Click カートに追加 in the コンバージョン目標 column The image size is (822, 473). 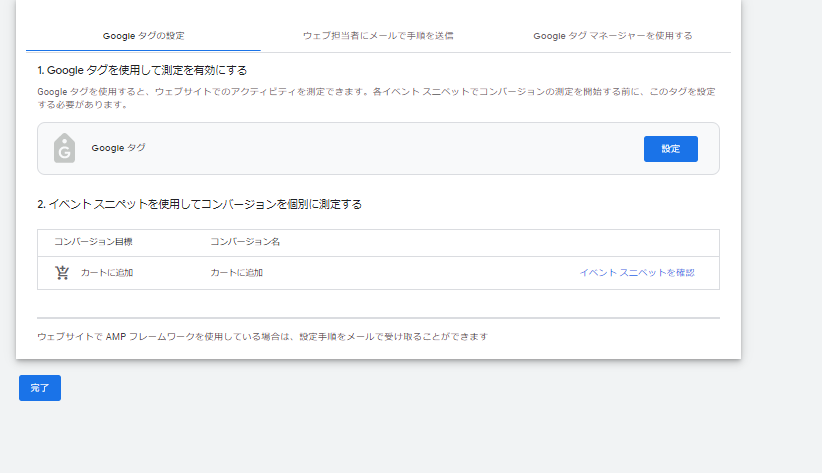pyautogui.click(x=107, y=273)
